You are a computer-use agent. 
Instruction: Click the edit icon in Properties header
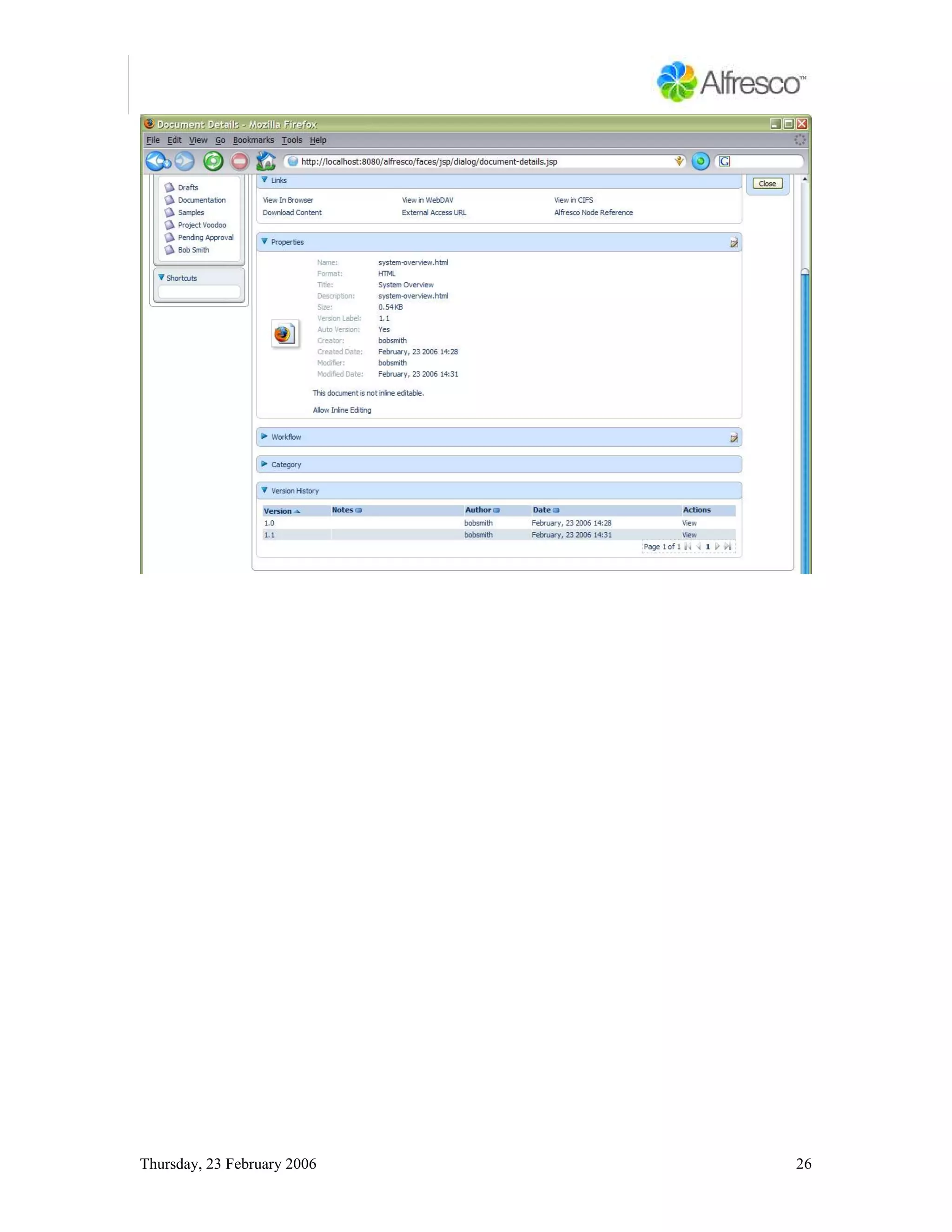[733, 243]
